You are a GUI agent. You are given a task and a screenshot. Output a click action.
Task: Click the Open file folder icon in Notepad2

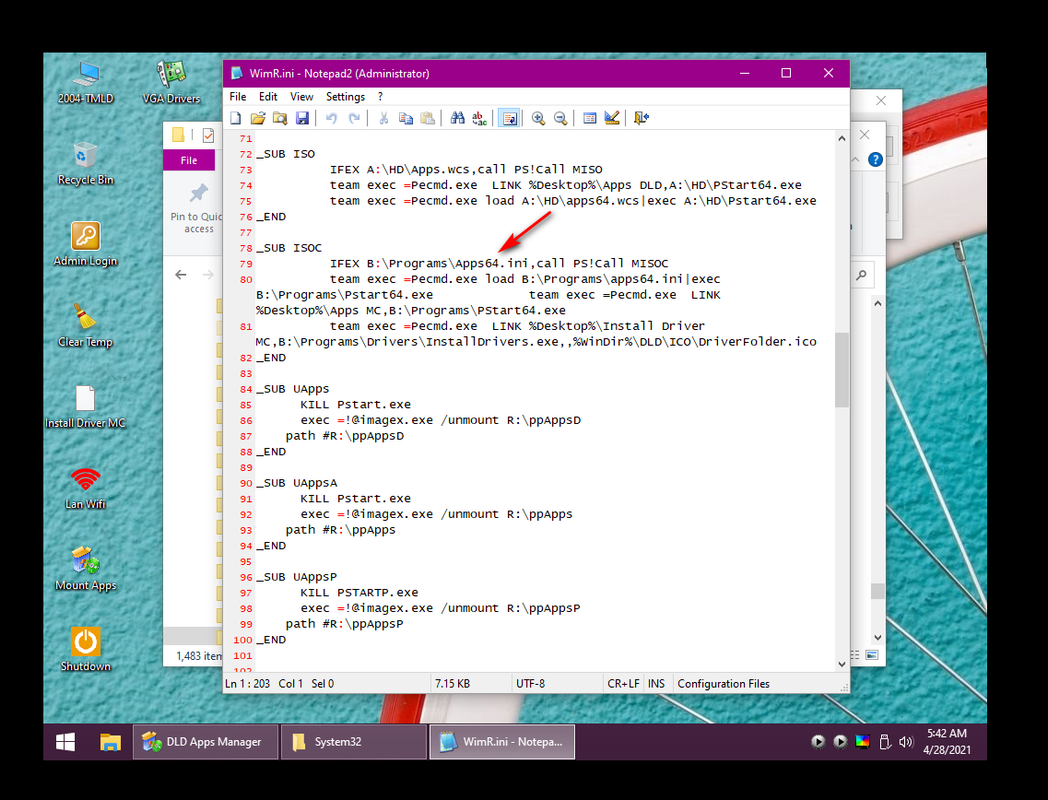(258, 118)
